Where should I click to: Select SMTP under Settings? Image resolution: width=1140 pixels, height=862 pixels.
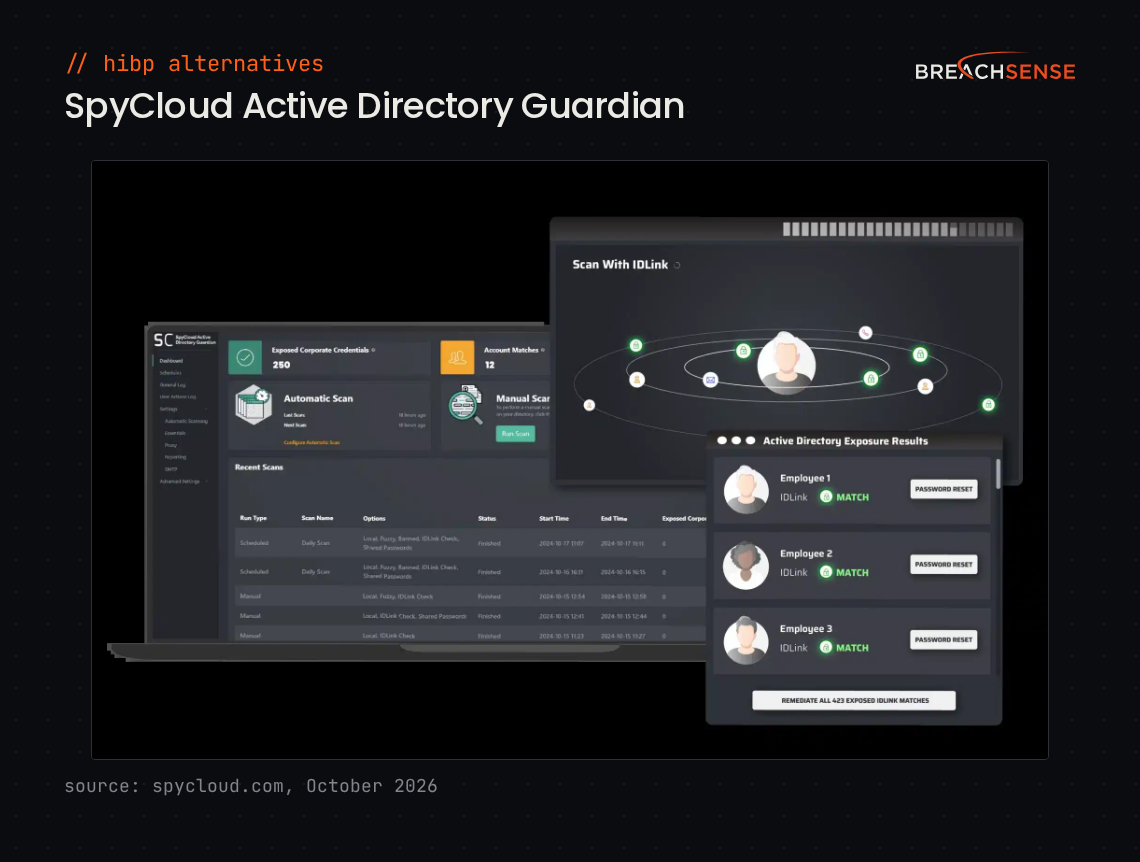click(171, 470)
